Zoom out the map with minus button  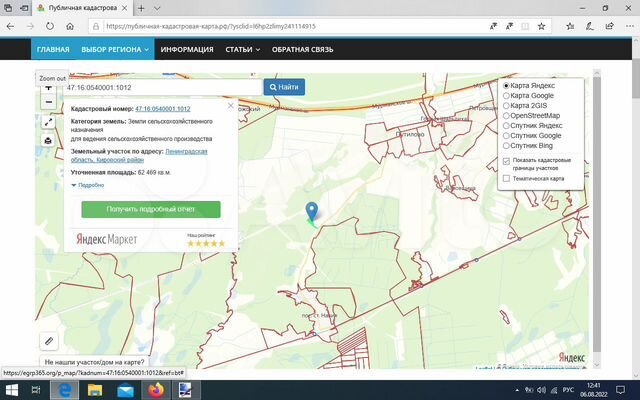(x=49, y=102)
